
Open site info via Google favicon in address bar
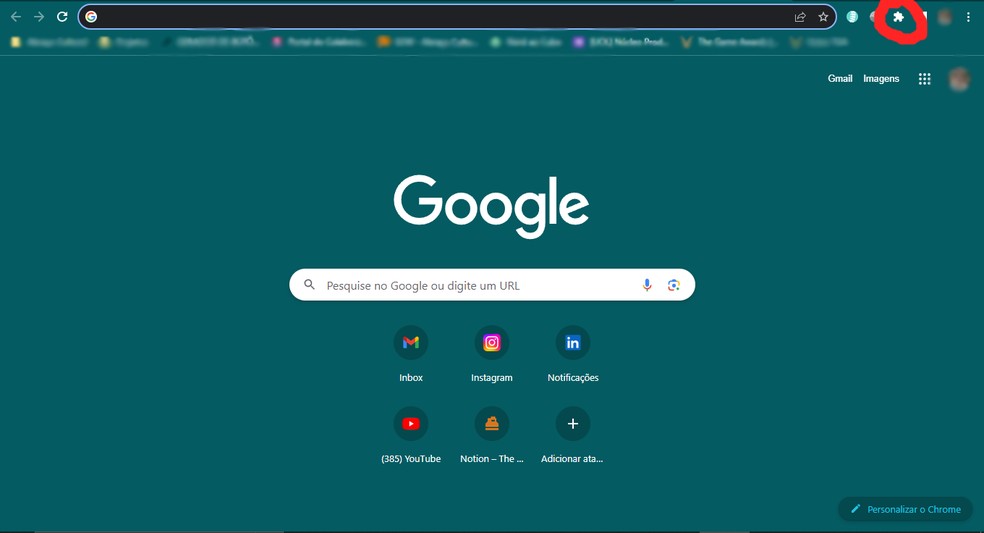pos(91,17)
